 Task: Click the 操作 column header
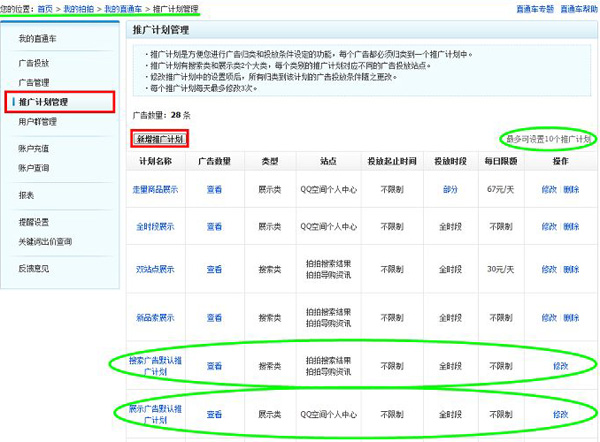(x=560, y=161)
